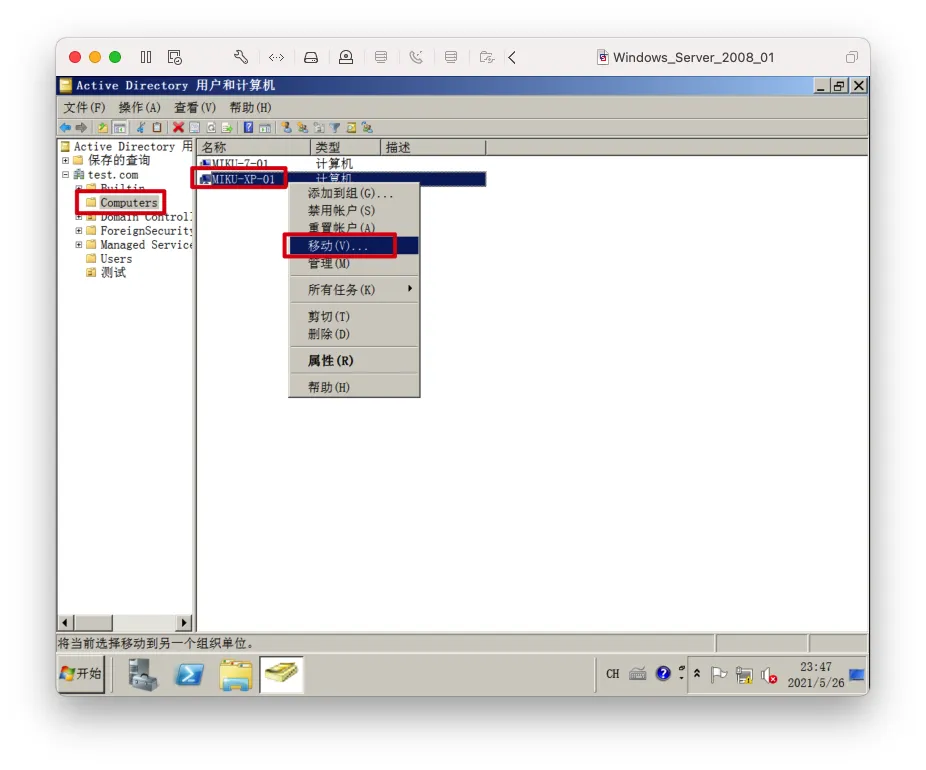The image size is (926, 770).
Task: Click the funnel Filter options icon
Action: pos(335,128)
